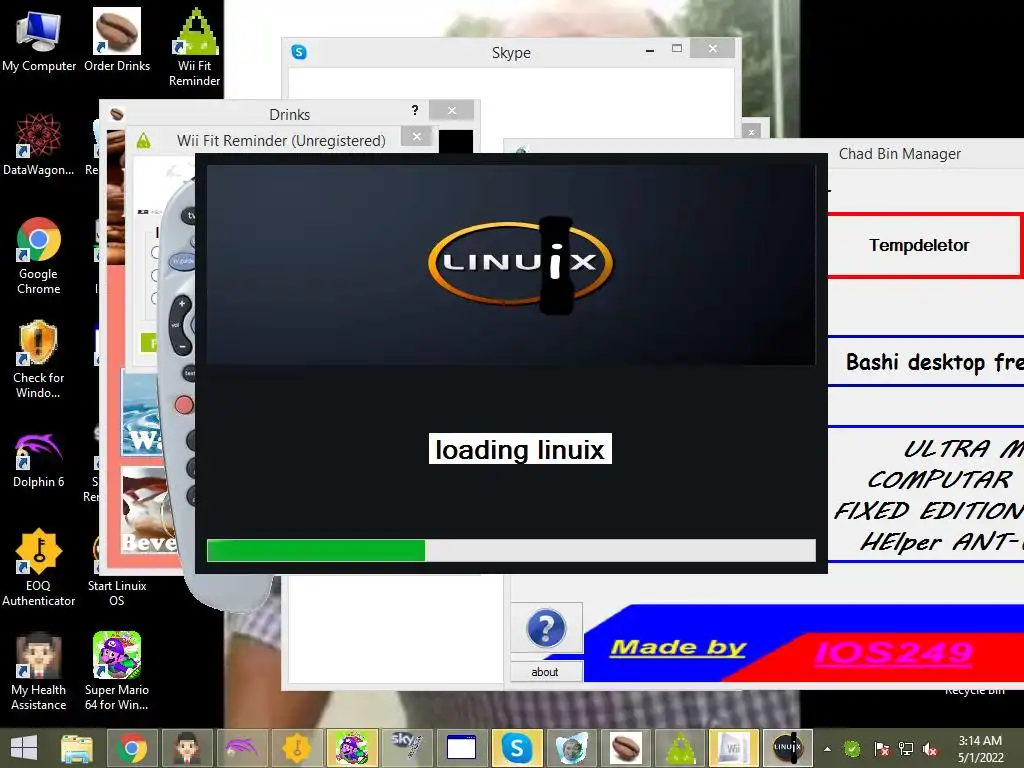Click Tempdeletor button in Chad Bin Manager
This screenshot has height=768, width=1024.
tap(924, 246)
